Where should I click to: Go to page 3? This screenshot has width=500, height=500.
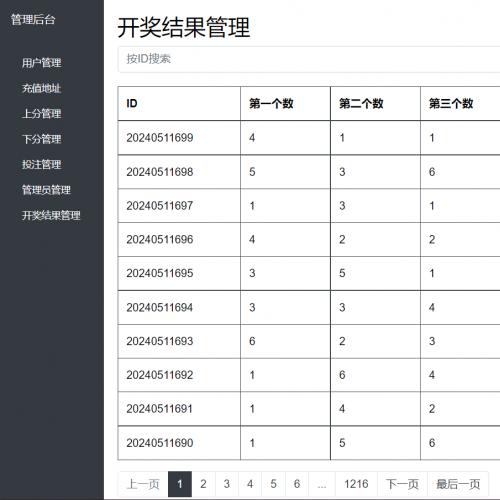click(x=227, y=484)
